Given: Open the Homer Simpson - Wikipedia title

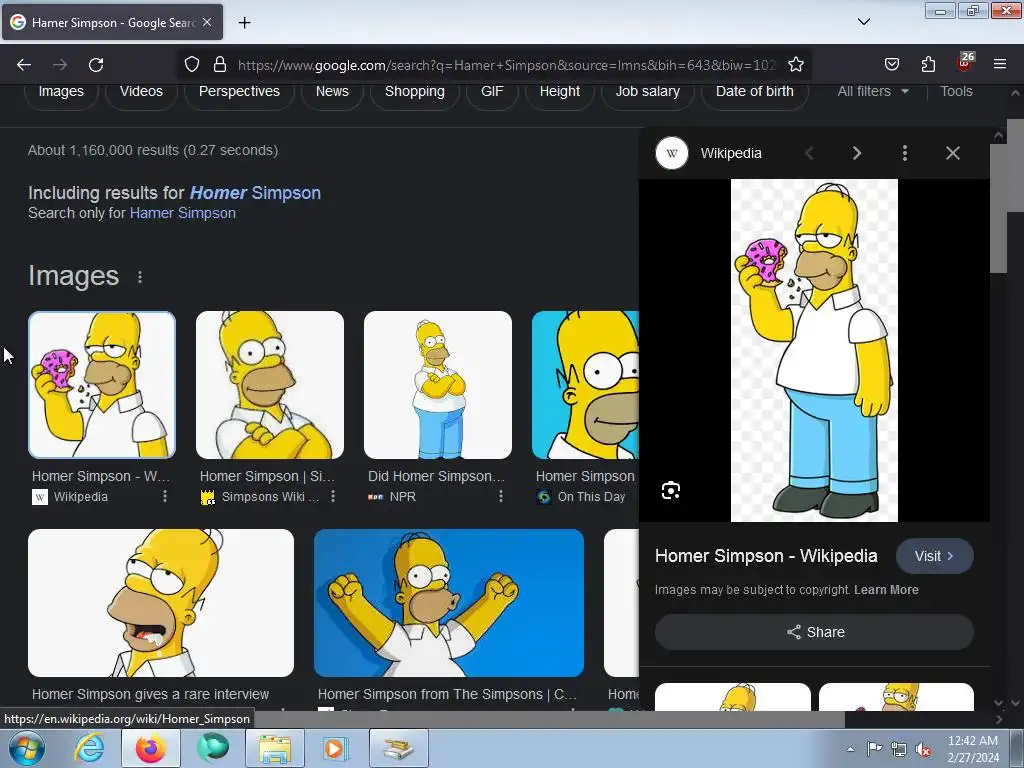Looking at the screenshot, I should coord(766,556).
